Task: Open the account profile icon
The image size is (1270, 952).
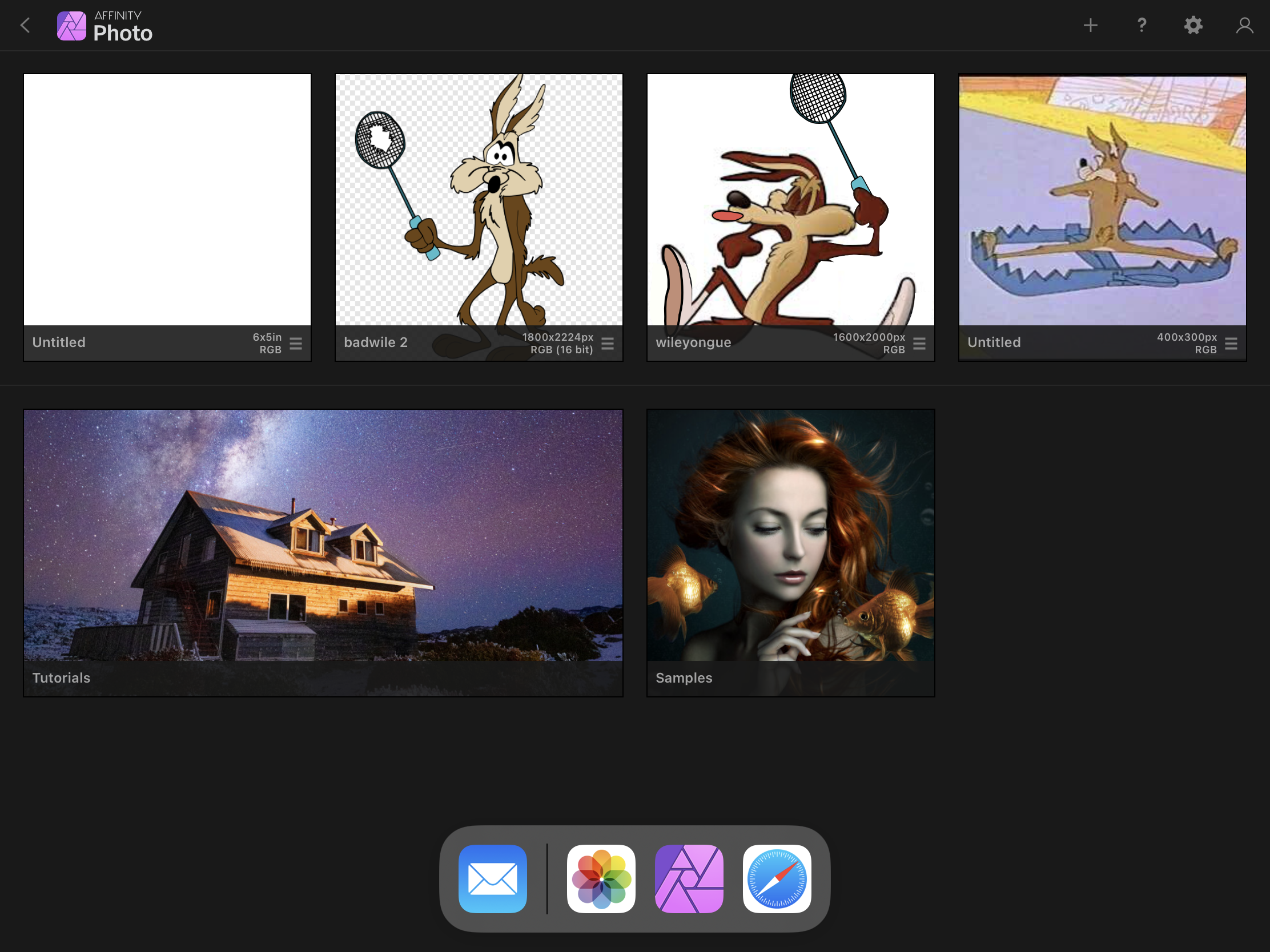Action: click(x=1244, y=25)
